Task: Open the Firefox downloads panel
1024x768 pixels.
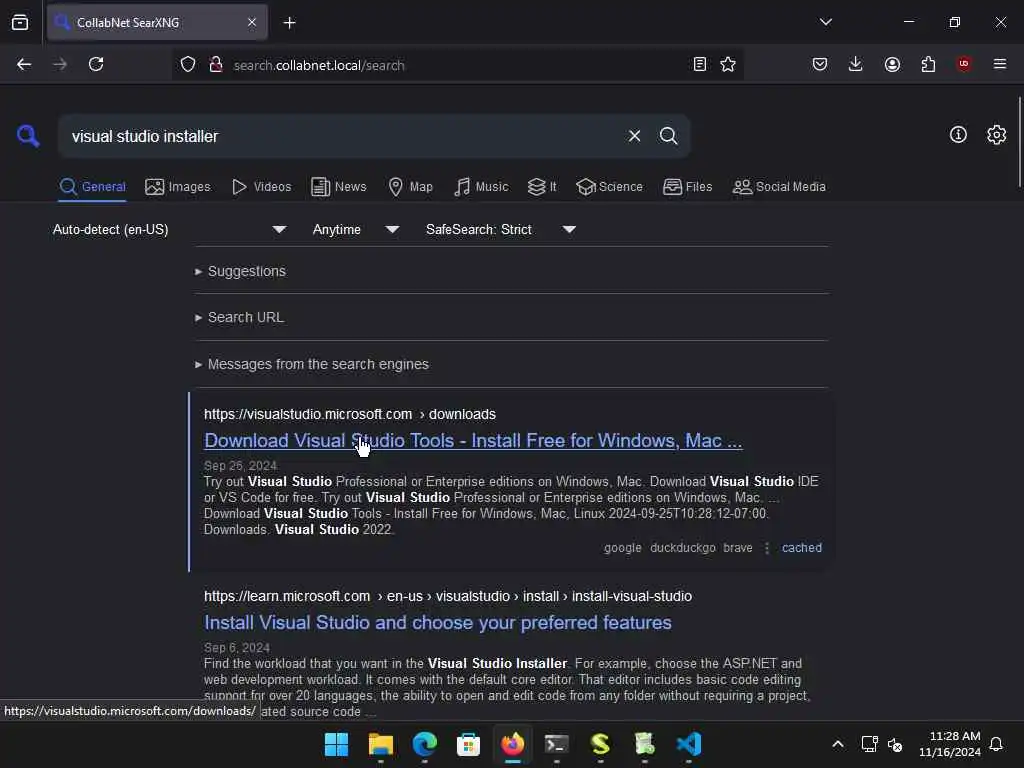Action: click(x=856, y=64)
